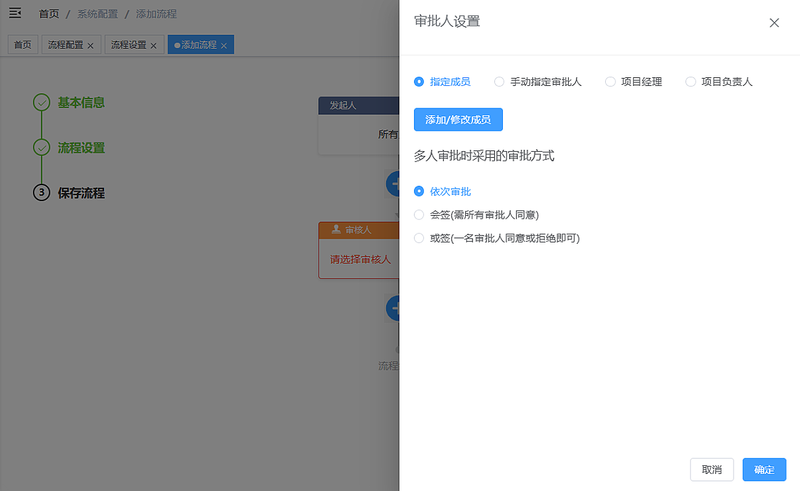Viewport: 800px width, 491px height.
Task: Choose the 项目负责人 radio option
Action: coord(718,82)
